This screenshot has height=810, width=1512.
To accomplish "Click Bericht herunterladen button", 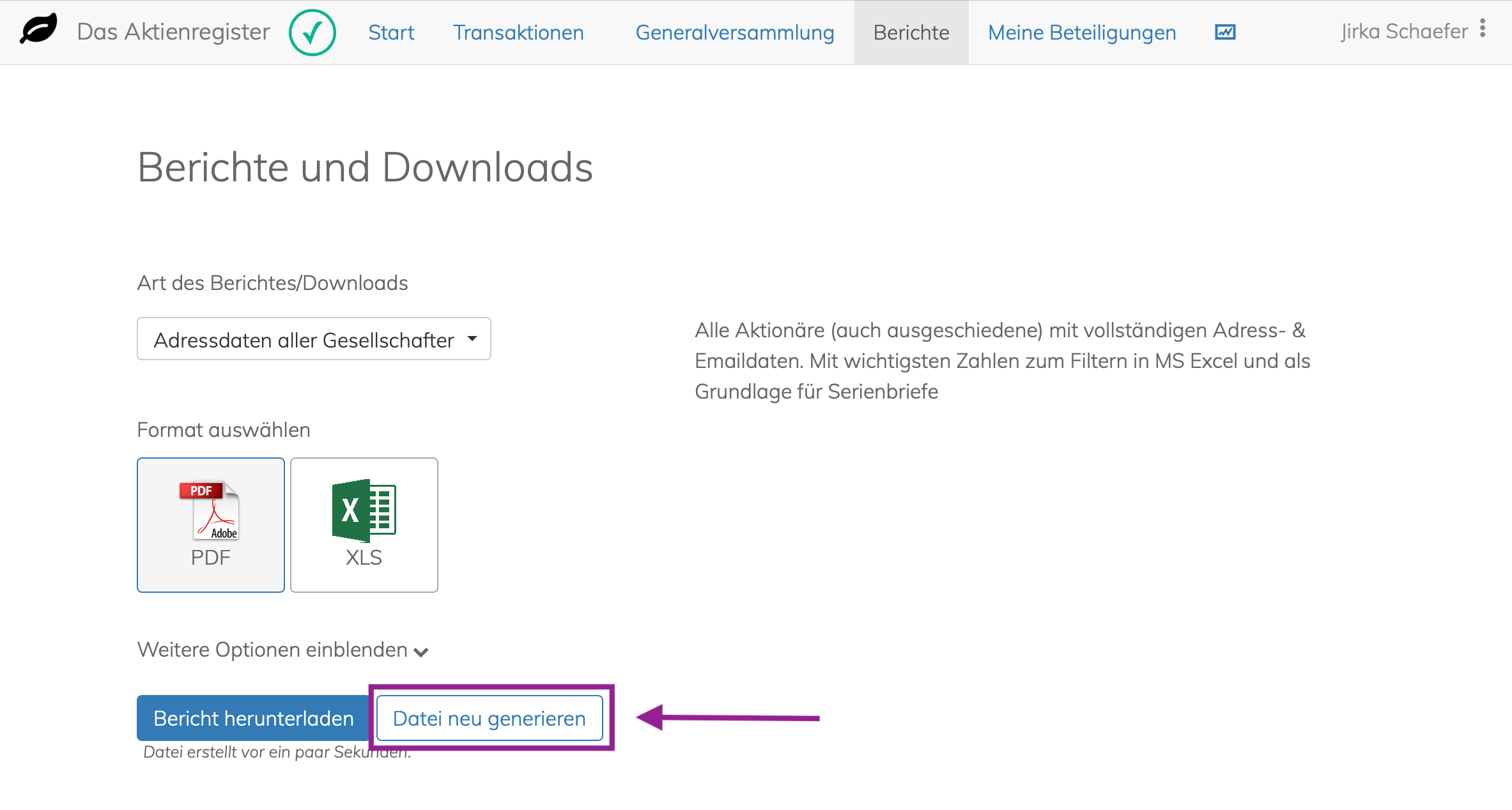I will (254, 718).
